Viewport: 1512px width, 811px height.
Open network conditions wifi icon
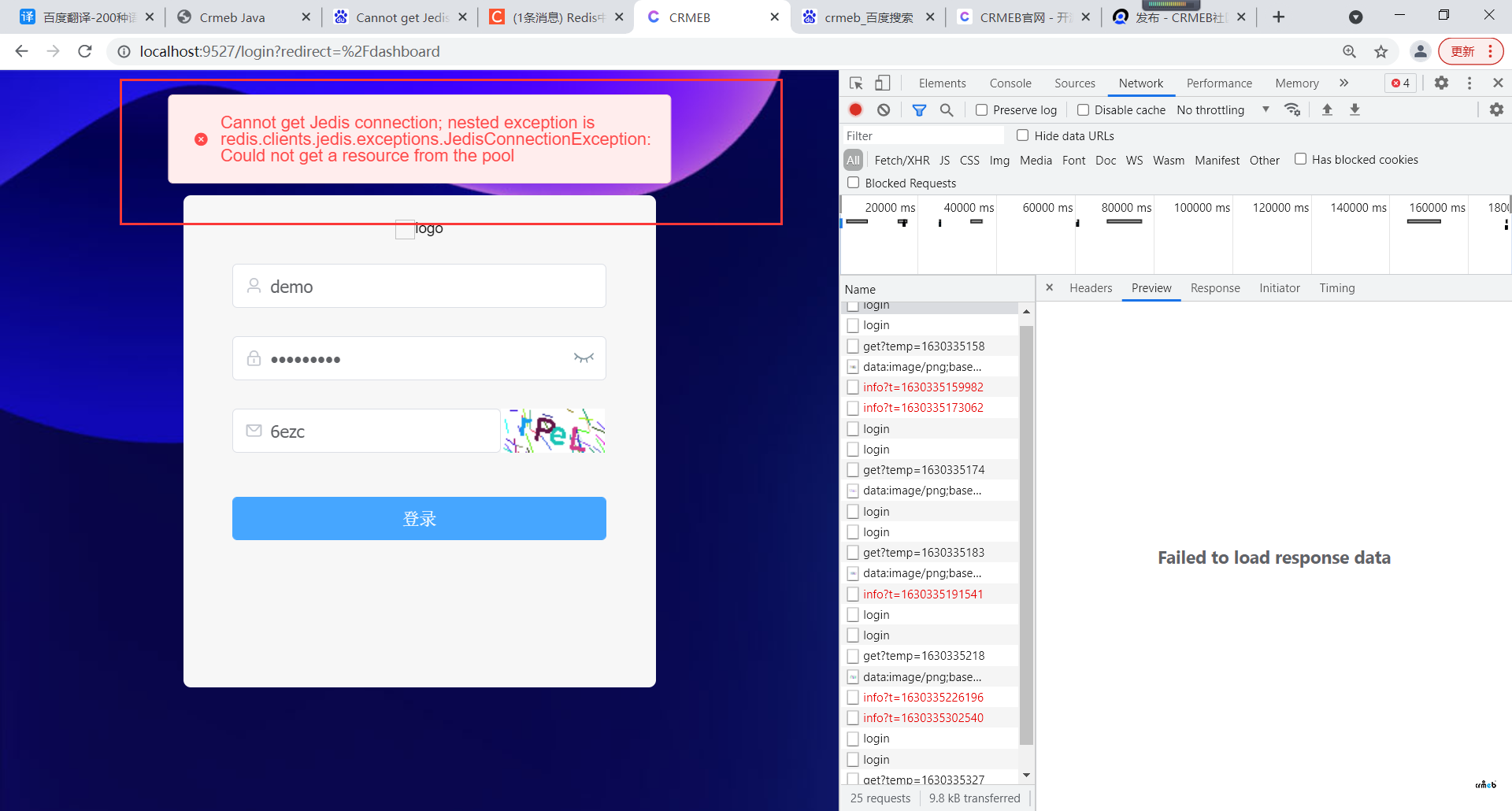click(x=1292, y=109)
